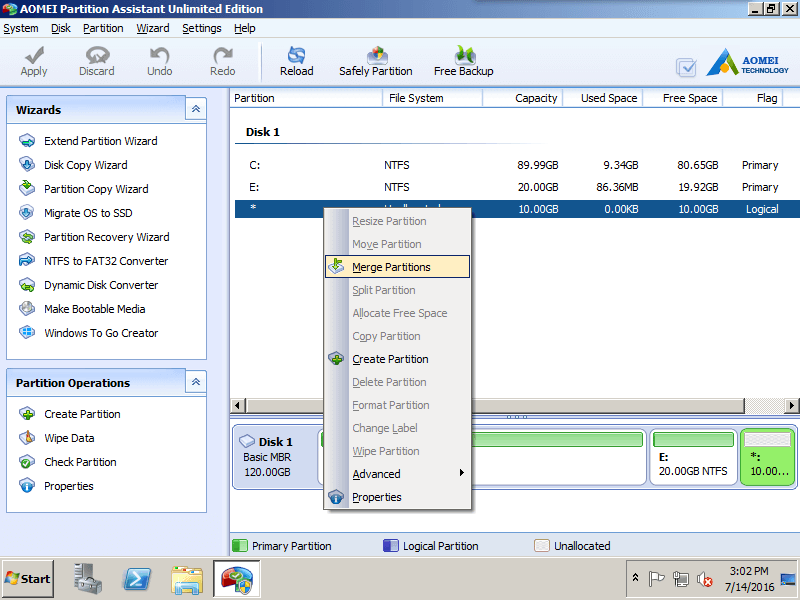Select the E: 20.00GB NTFS partition block
This screenshot has height=600, width=800.
[x=693, y=457]
